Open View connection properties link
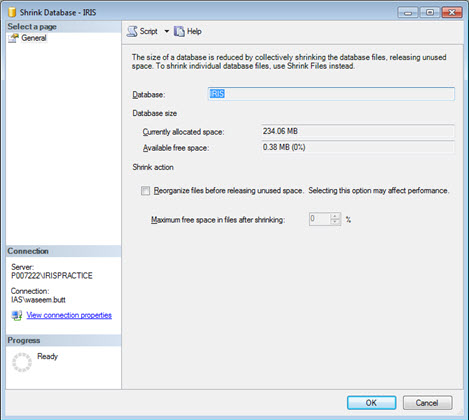 (x=69, y=315)
